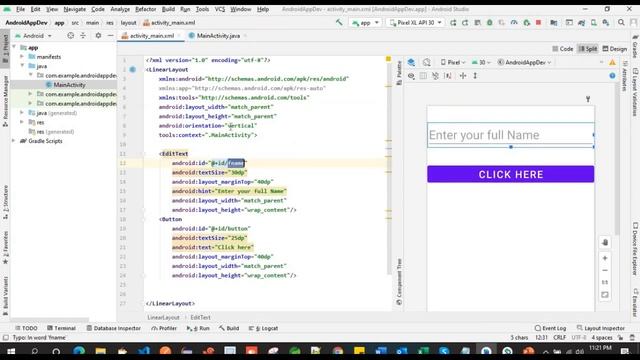Open the Build menu
640x360 pixels.
(x=168, y=9)
